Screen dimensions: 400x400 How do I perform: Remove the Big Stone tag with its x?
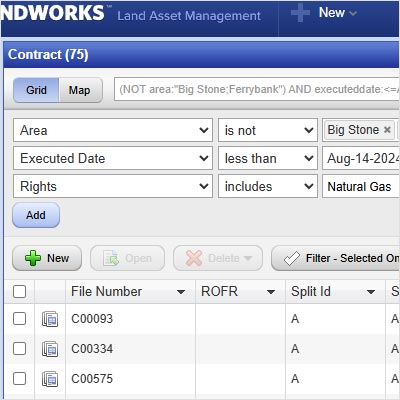387,130
